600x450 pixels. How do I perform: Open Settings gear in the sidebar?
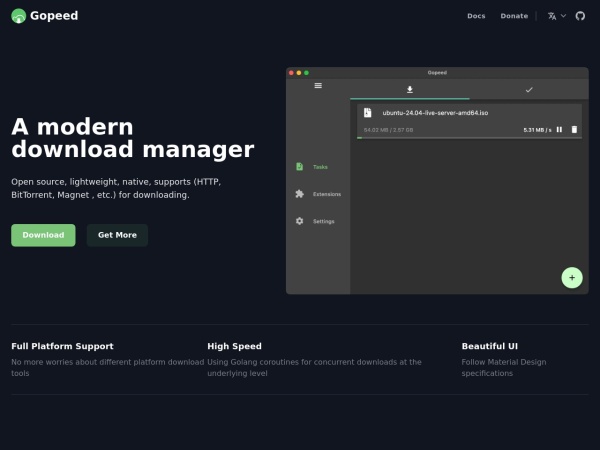[x=300, y=221]
